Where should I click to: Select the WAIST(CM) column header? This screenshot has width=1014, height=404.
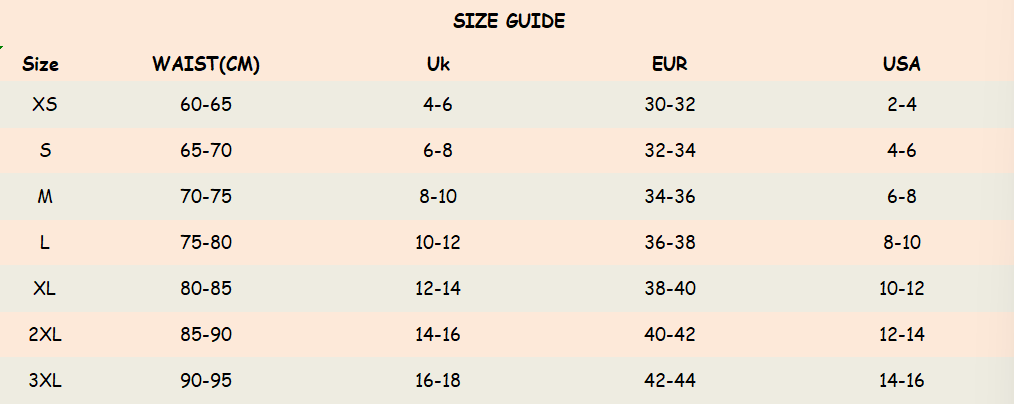(x=207, y=65)
